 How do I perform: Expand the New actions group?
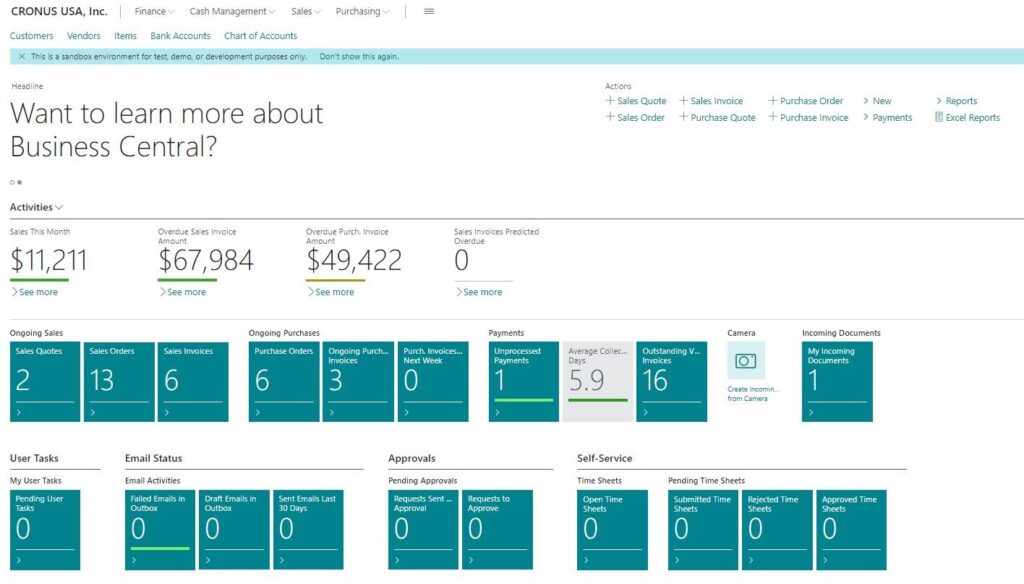pyautogui.click(x=877, y=101)
